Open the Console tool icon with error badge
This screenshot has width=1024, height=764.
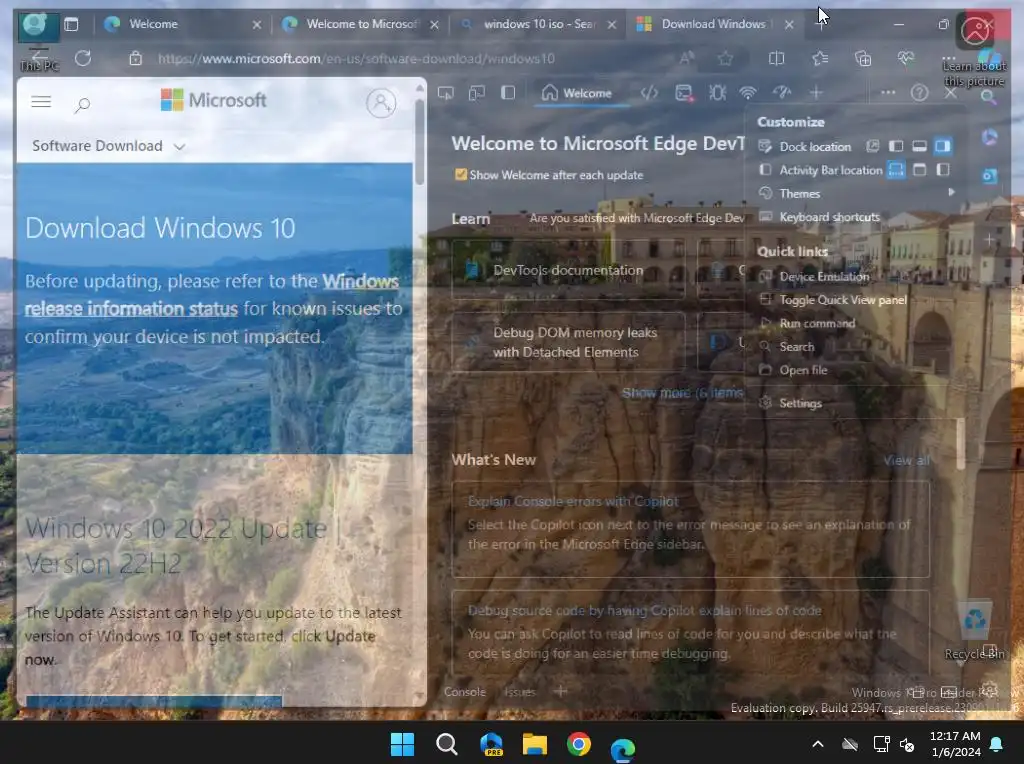684,93
